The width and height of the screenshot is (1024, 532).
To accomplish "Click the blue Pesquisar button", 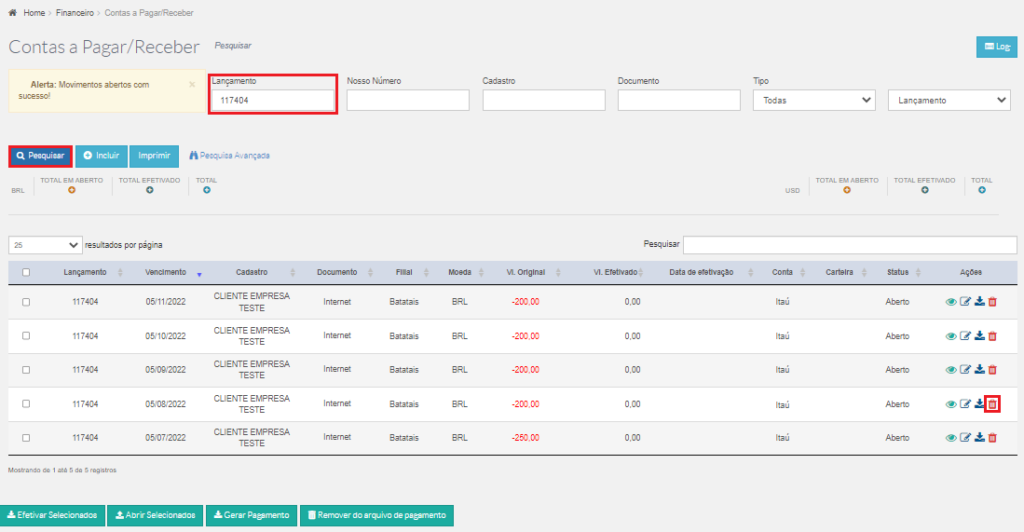I will pos(40,156).
